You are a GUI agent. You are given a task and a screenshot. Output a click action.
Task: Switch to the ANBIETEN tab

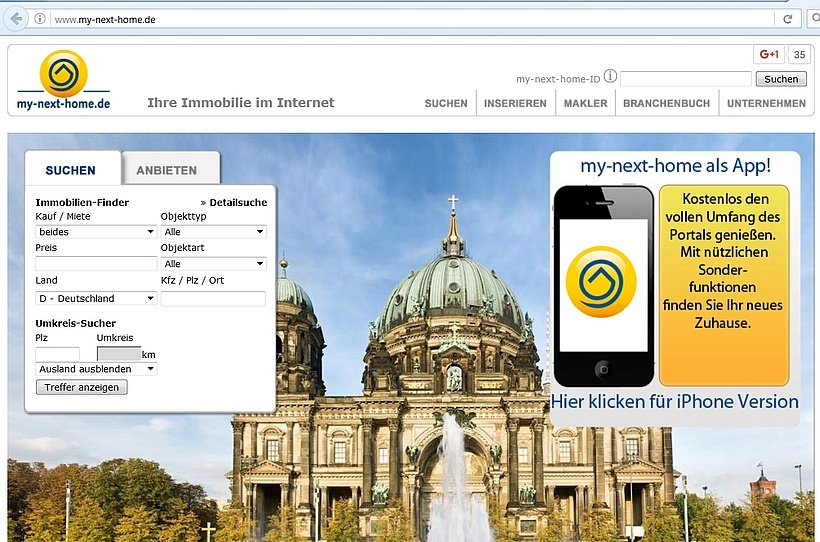point(170,169)
